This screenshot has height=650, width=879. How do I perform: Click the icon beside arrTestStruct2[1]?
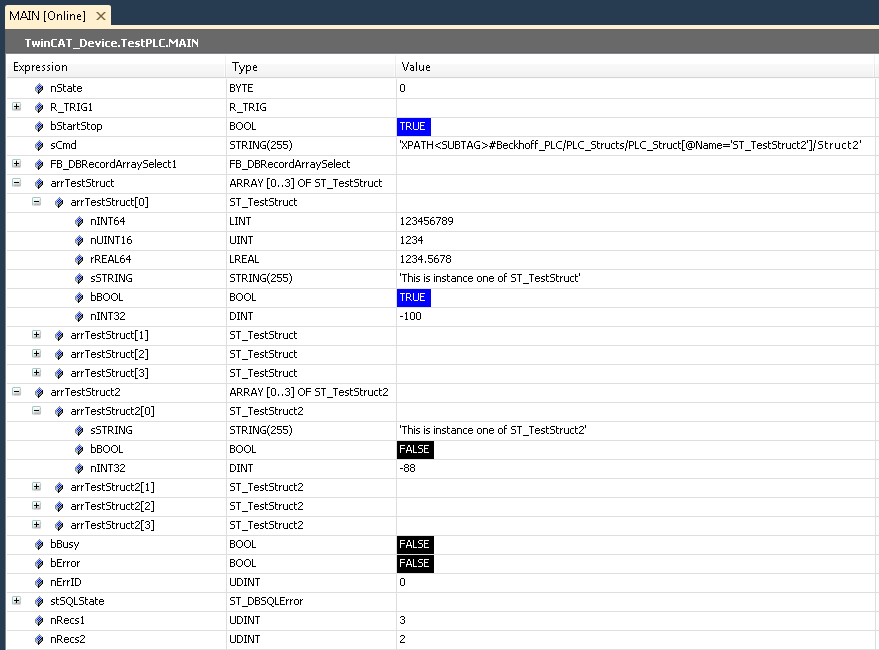[59, 487]
